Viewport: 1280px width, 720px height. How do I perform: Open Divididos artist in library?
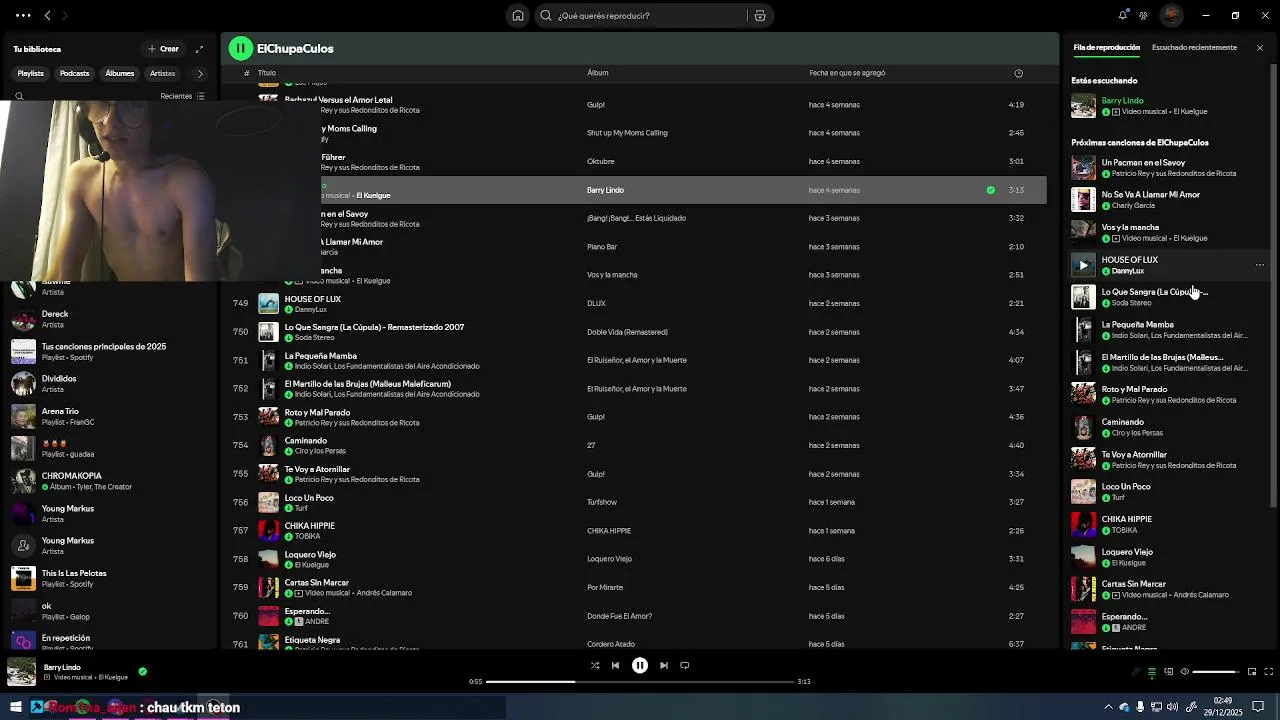(x=108, y=383)
